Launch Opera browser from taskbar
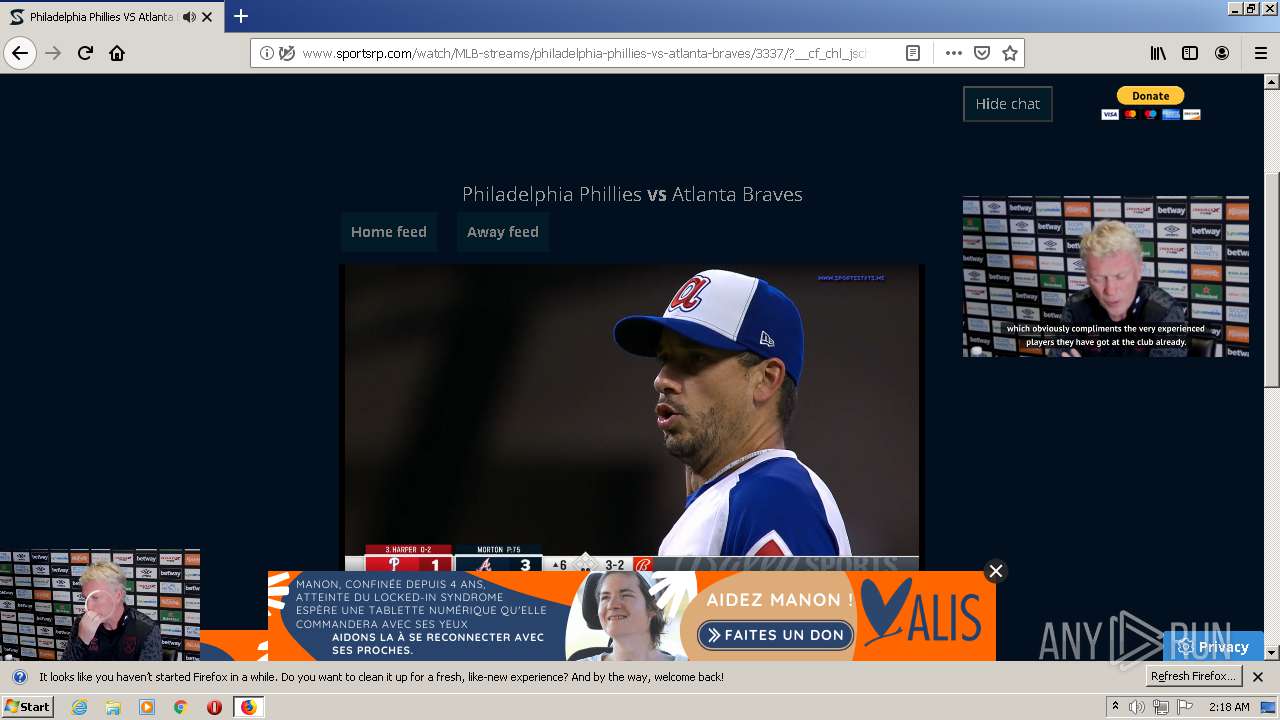This screenshot has width=1280, height=720. coord(214,707)
